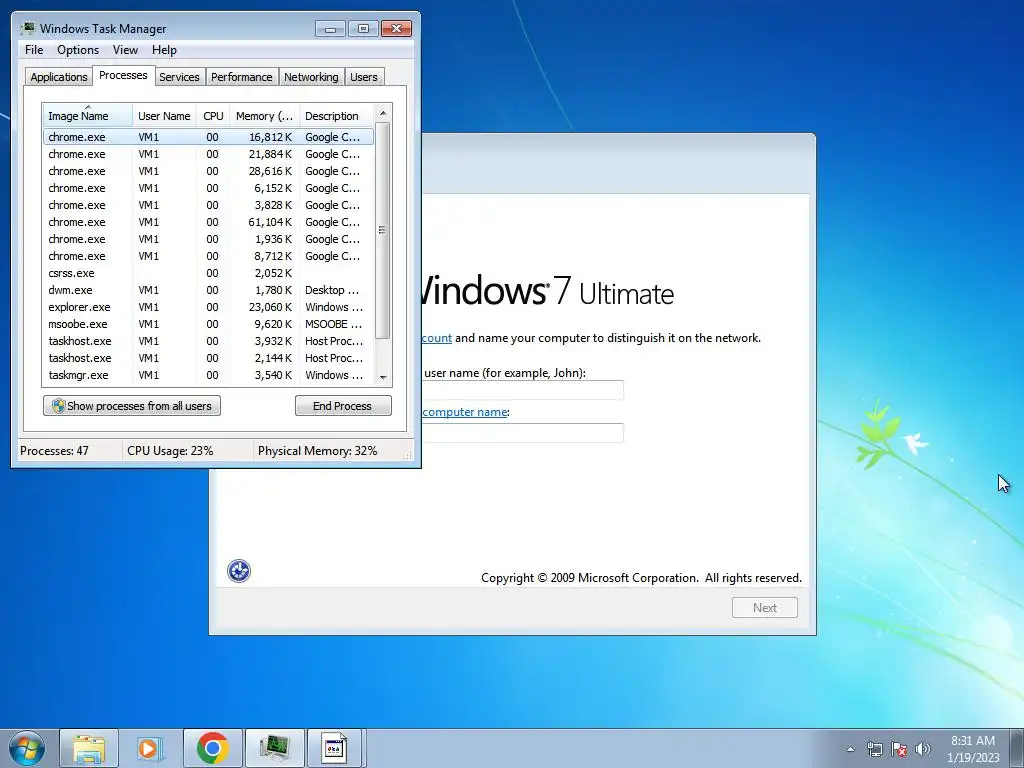The image size is (1024, 768).
Task: Open the volume speaker tray icon
Action: coord(923,749)
